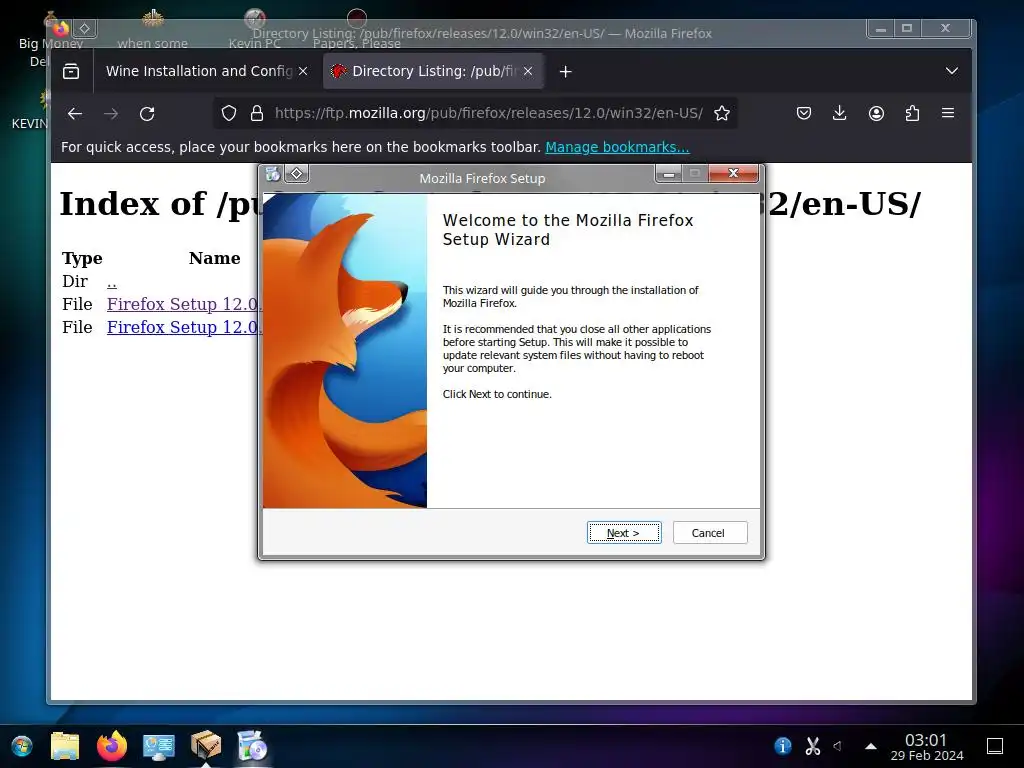Open the Manage bookmarks link
1024x768 pixels.
click(x=617, y=147)
